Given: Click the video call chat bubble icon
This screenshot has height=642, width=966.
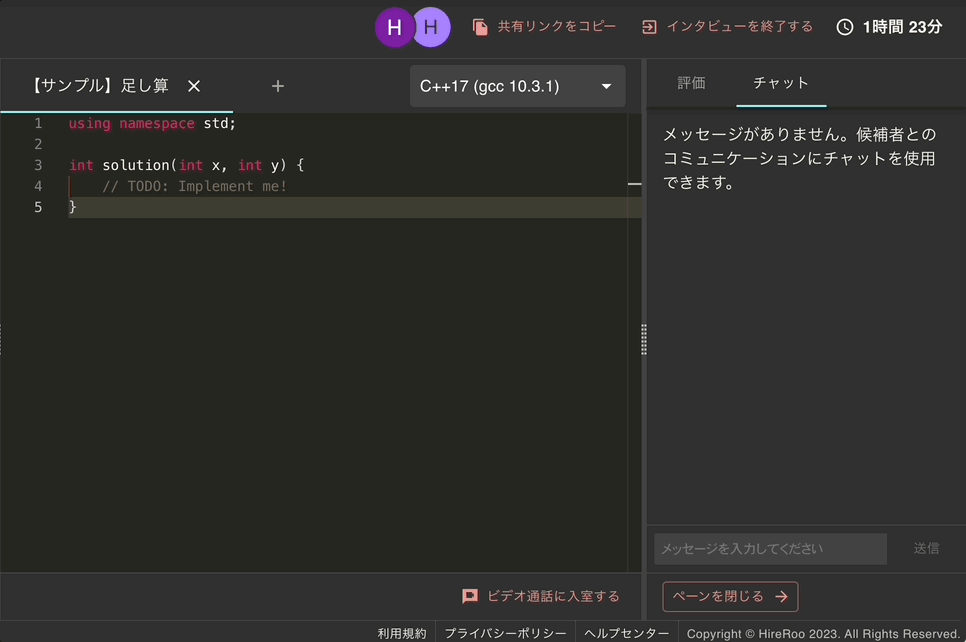Looking at the screenshot, I should (470, 596).
